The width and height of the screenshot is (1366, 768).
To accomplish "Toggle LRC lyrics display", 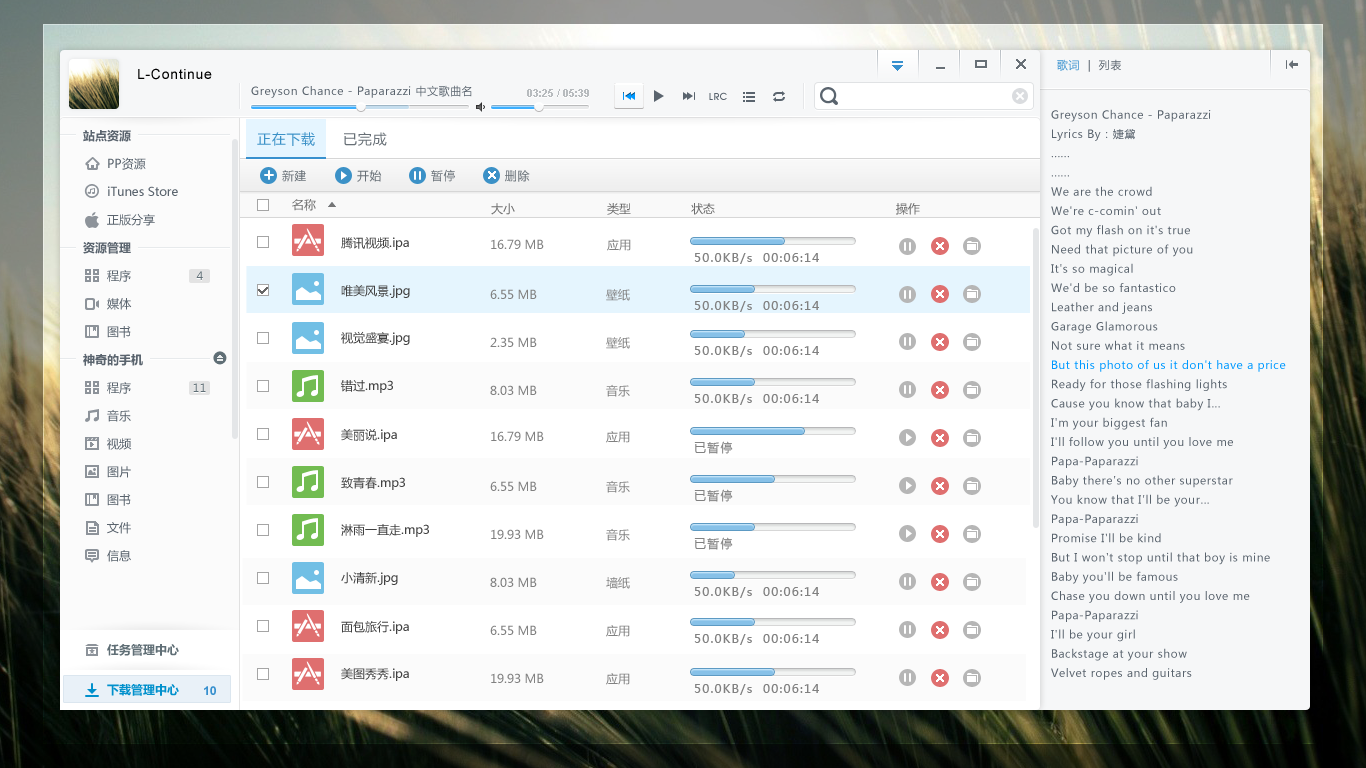I will [718, 97].
